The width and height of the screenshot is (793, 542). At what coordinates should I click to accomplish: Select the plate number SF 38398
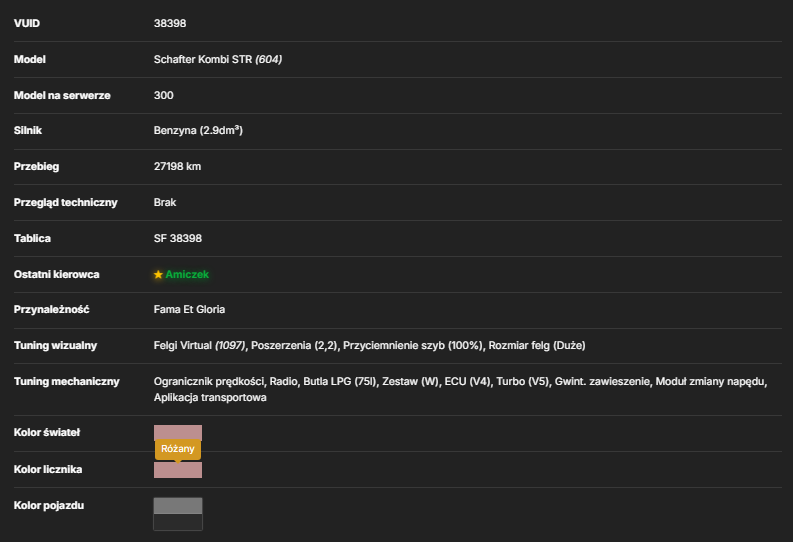click(178, 238)
